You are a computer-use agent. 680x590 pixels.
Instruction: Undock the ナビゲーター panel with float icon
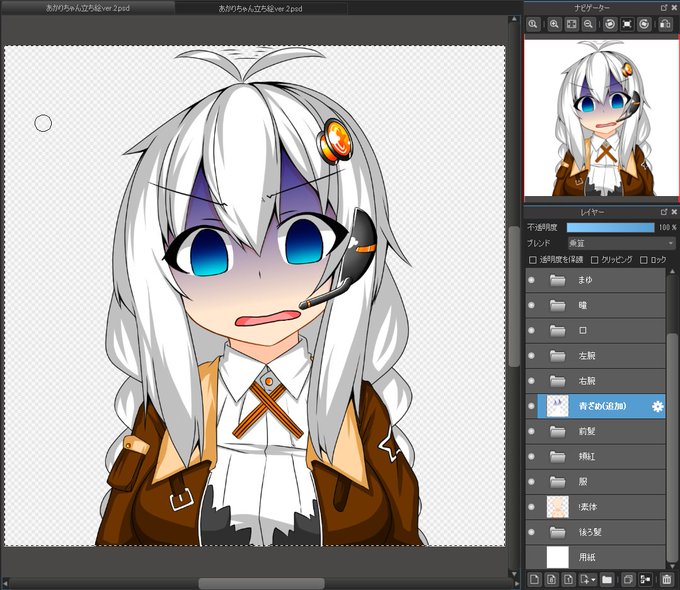(x=664, y=8)
